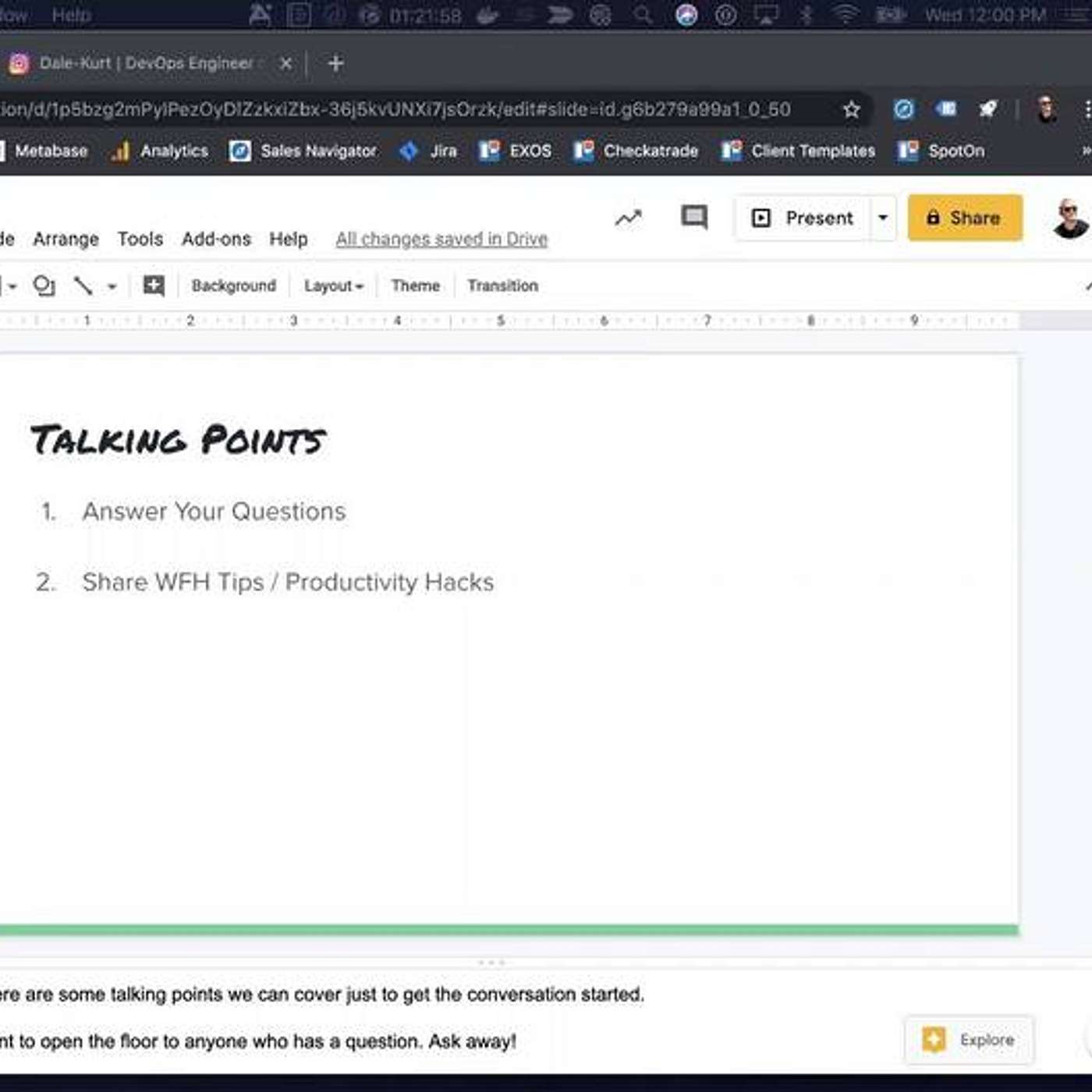Open the comment history speech bubble icon
The width and height of the screenshot is (1092, 1092).
[693, 218]
